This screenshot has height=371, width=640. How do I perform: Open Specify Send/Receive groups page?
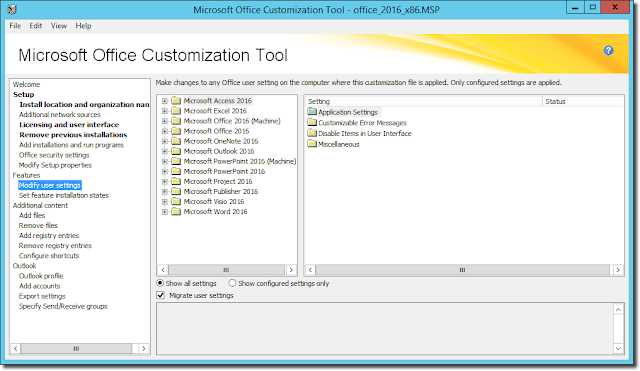click(x=63, y=306)
